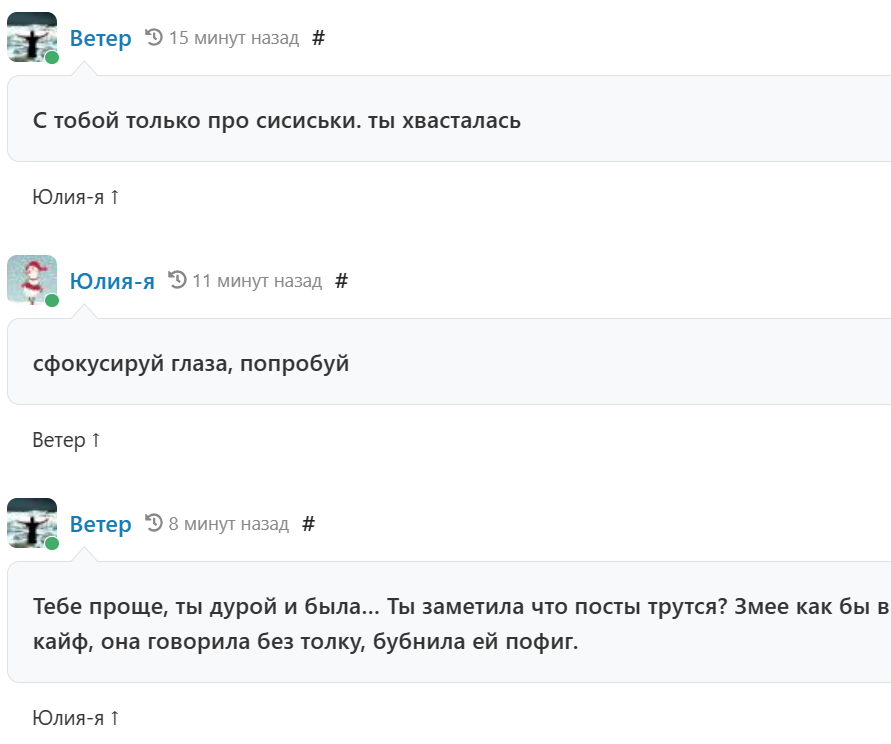Click the clock icon beside 8 минут назад
The width and height of the screenshot is (891, 744).
point(153,523)
